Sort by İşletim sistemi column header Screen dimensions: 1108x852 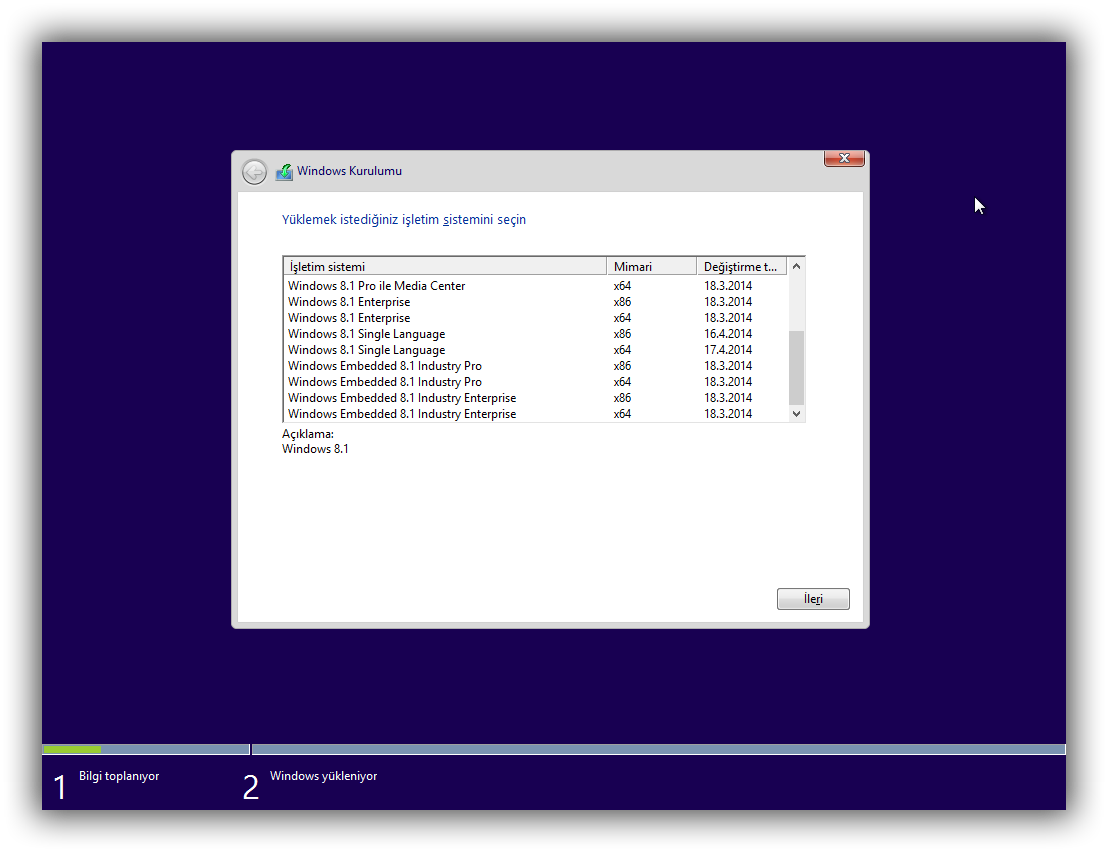[445, 266]
